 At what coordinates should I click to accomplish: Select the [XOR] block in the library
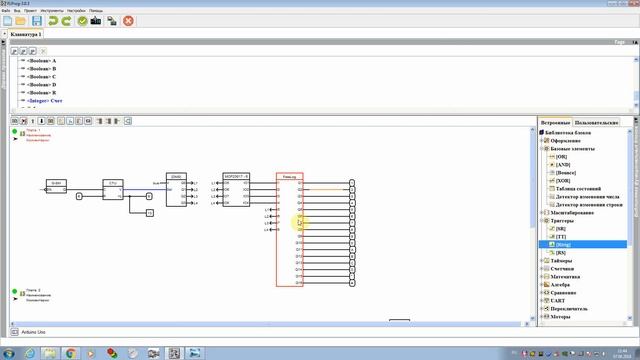[x=563, y=181]
